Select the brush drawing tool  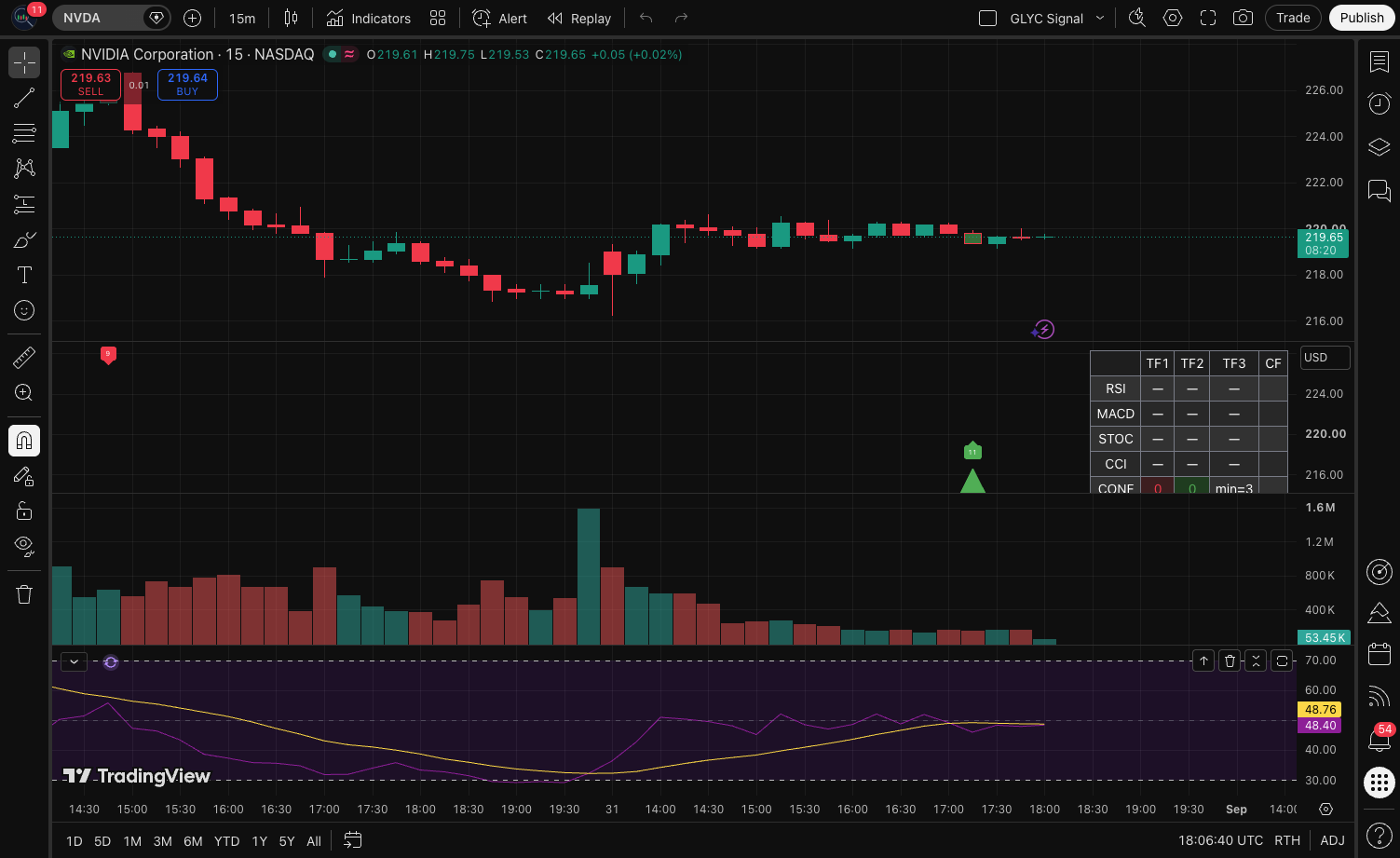24,239
